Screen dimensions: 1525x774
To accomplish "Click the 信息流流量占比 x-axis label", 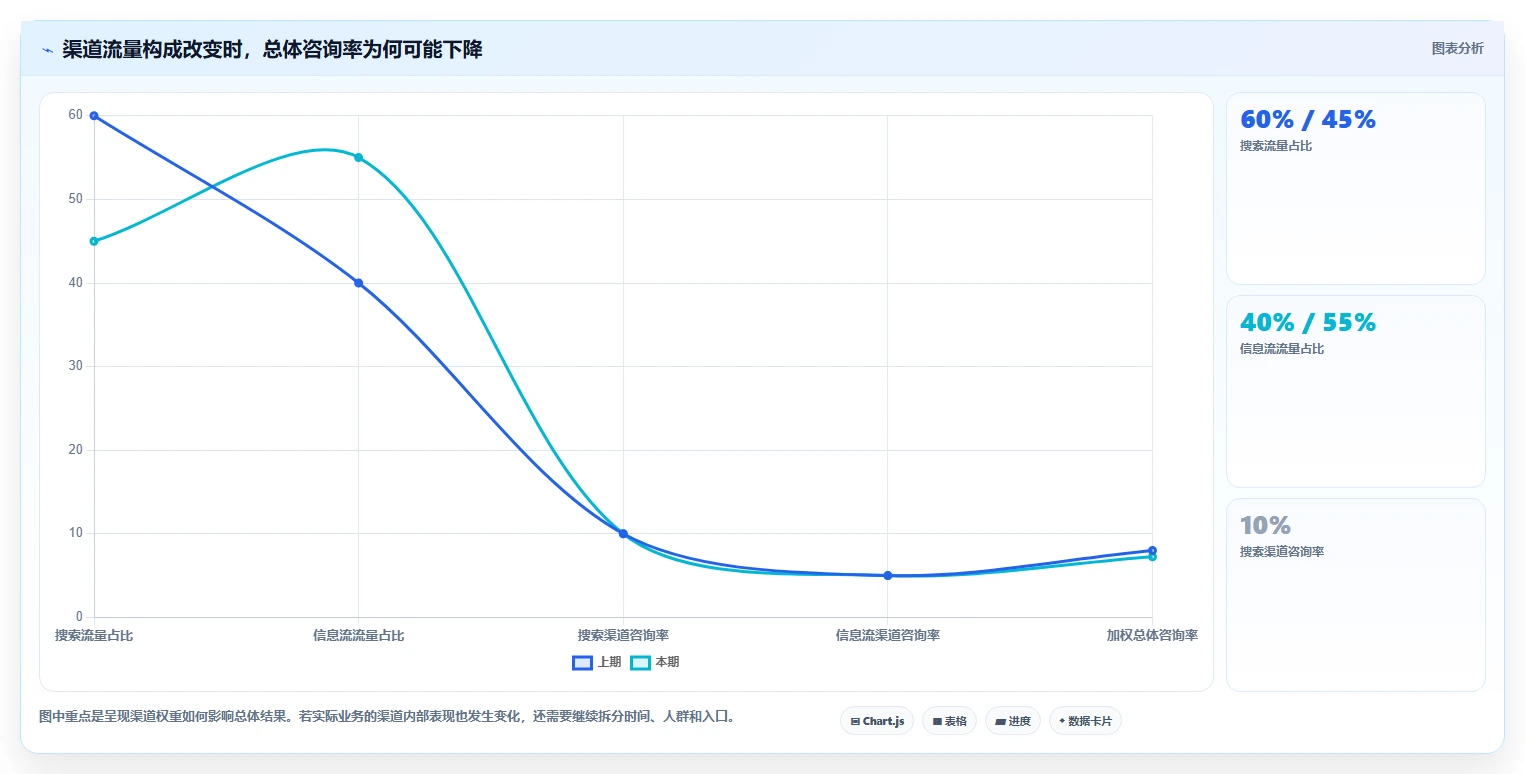I will pos(359,635).
